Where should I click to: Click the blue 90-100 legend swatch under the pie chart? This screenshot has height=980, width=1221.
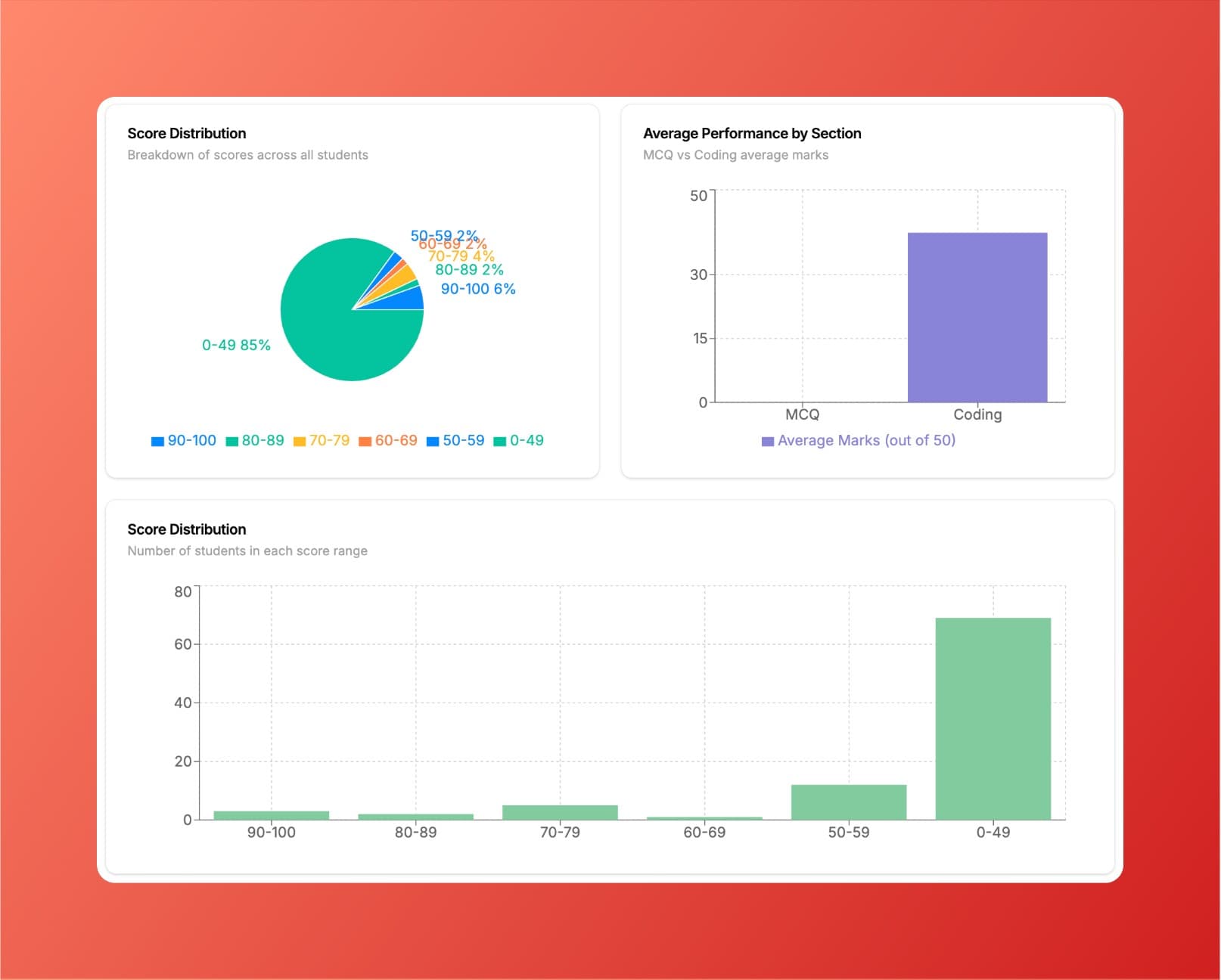157,442
